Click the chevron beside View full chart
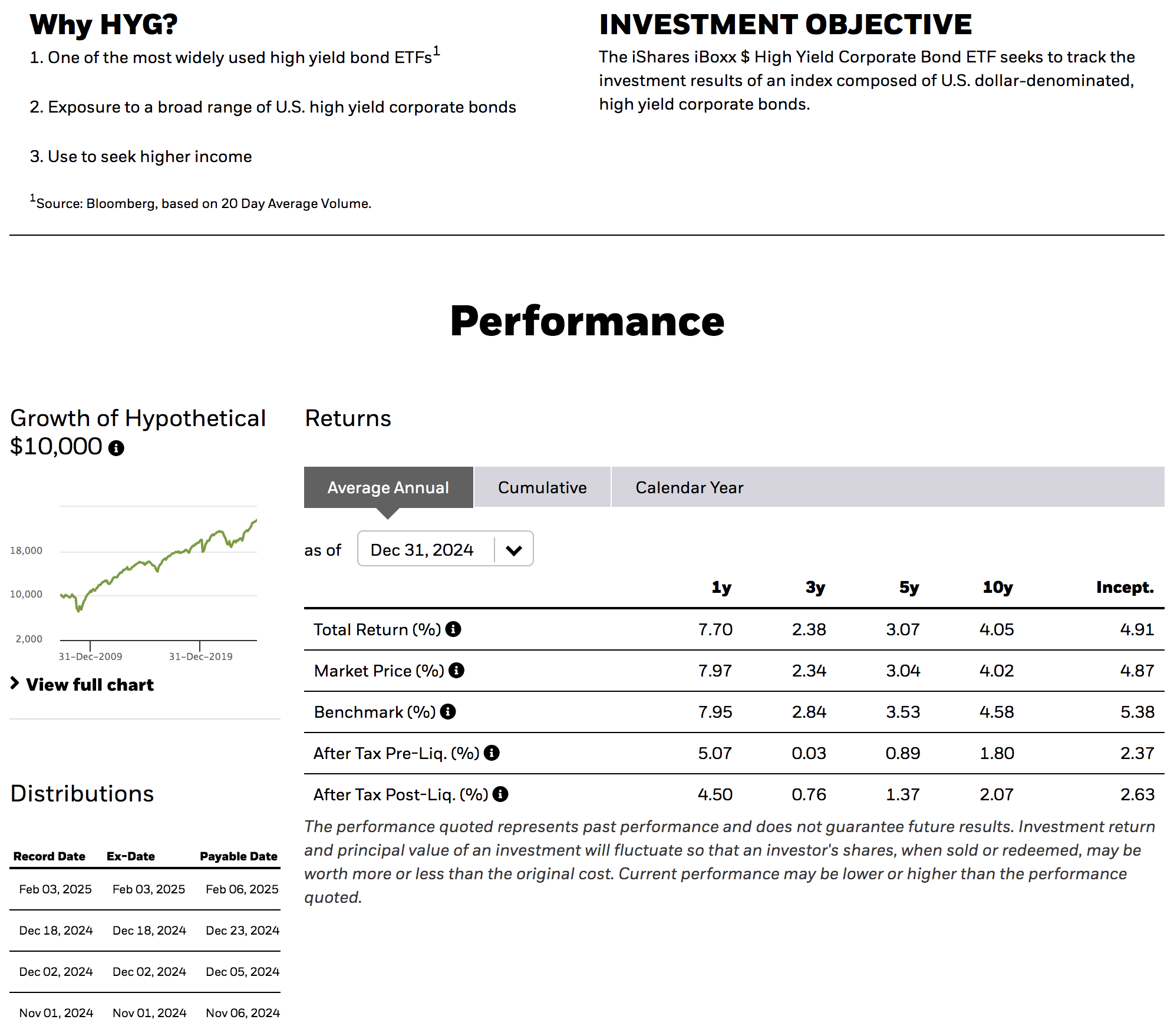The image size is (1174, 1036). tap(15, 684)
